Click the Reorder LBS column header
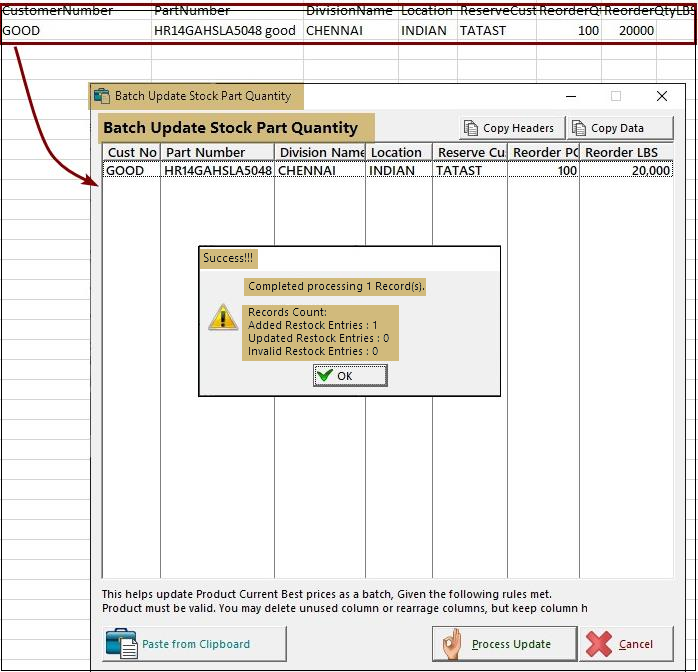This screenshot has width=698, height=672. point(626,152)
